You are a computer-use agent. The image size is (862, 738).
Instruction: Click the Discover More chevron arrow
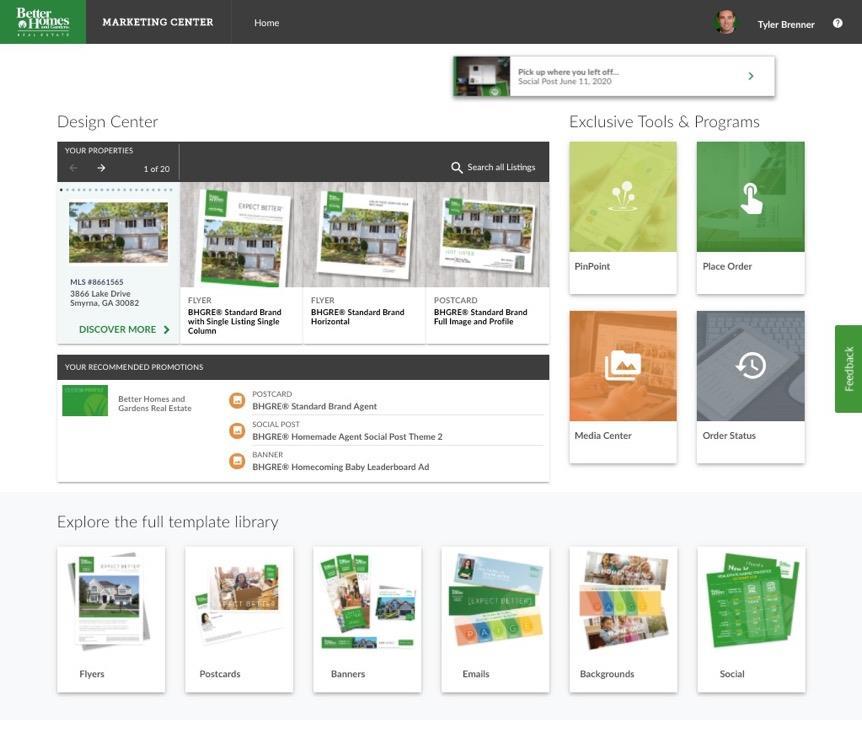click(x=167, y=329)
